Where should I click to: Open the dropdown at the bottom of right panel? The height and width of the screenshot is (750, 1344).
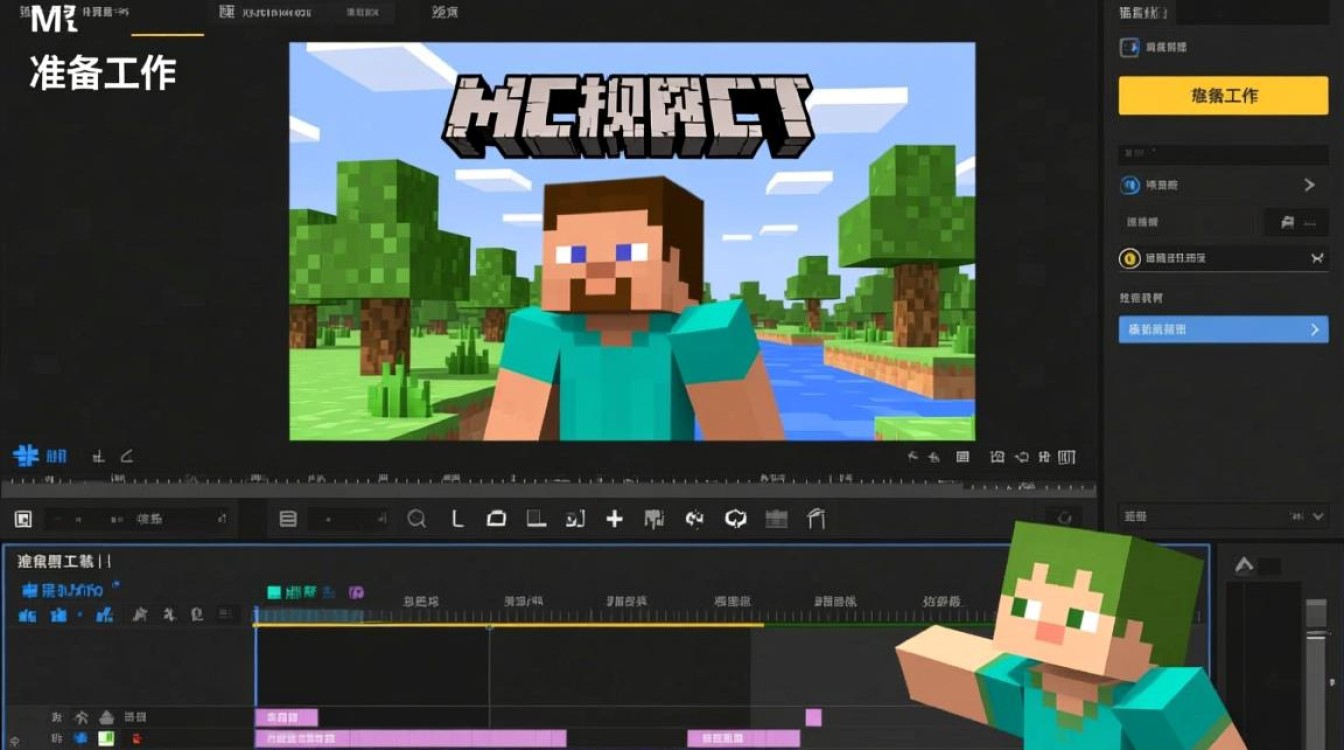tap(1317, 516)
